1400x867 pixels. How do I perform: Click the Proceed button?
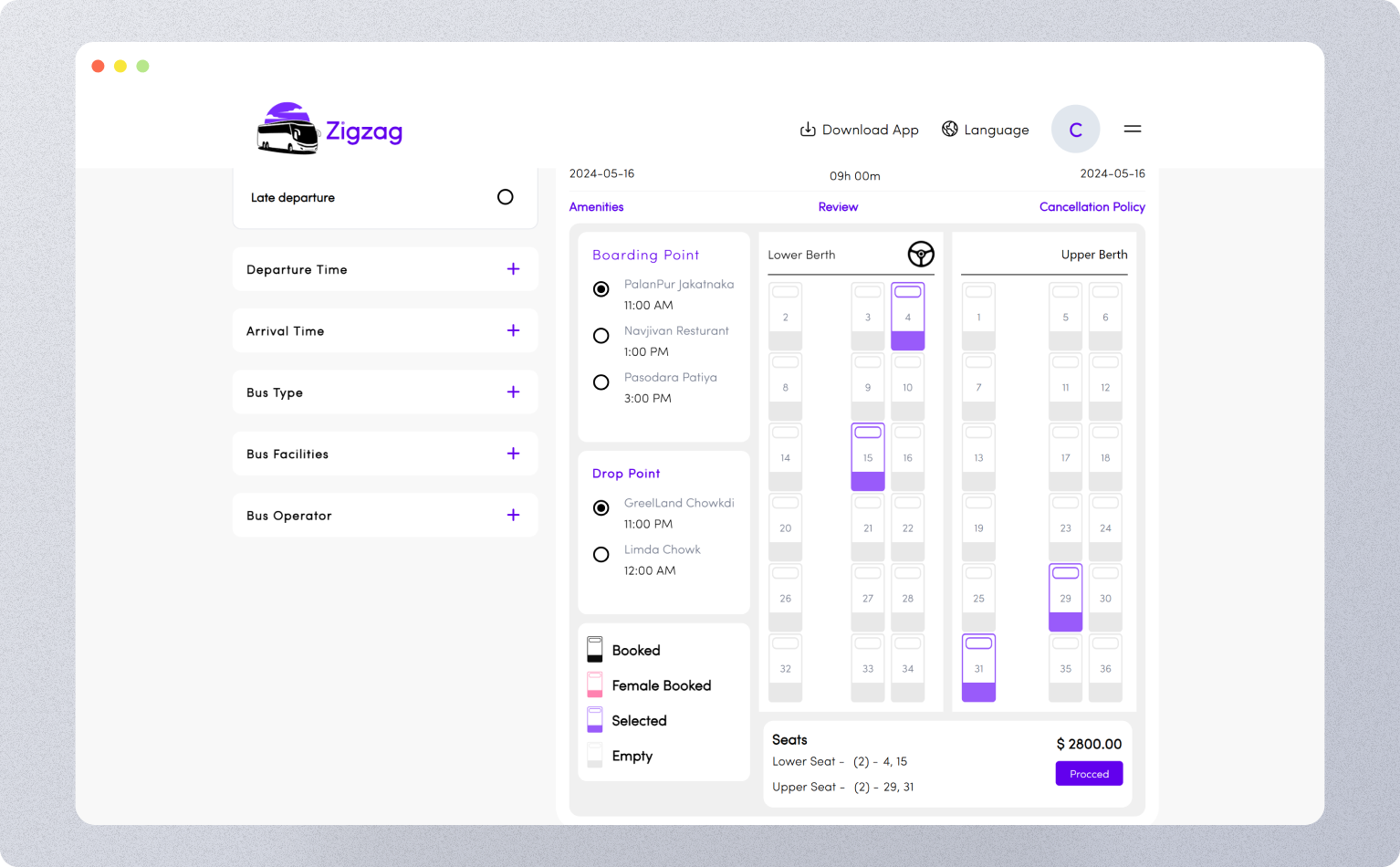pyautogui.click(x=1089, y=773)
